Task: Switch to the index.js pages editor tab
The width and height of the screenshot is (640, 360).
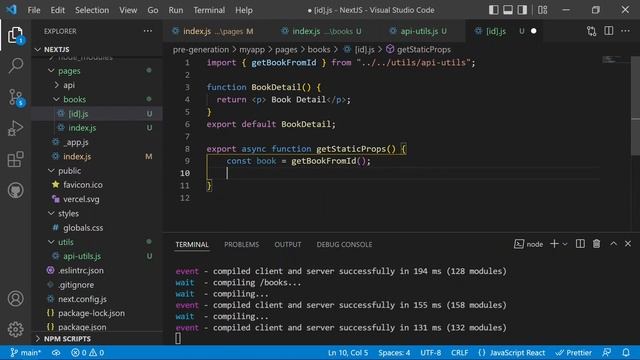Action: (217, 31)
